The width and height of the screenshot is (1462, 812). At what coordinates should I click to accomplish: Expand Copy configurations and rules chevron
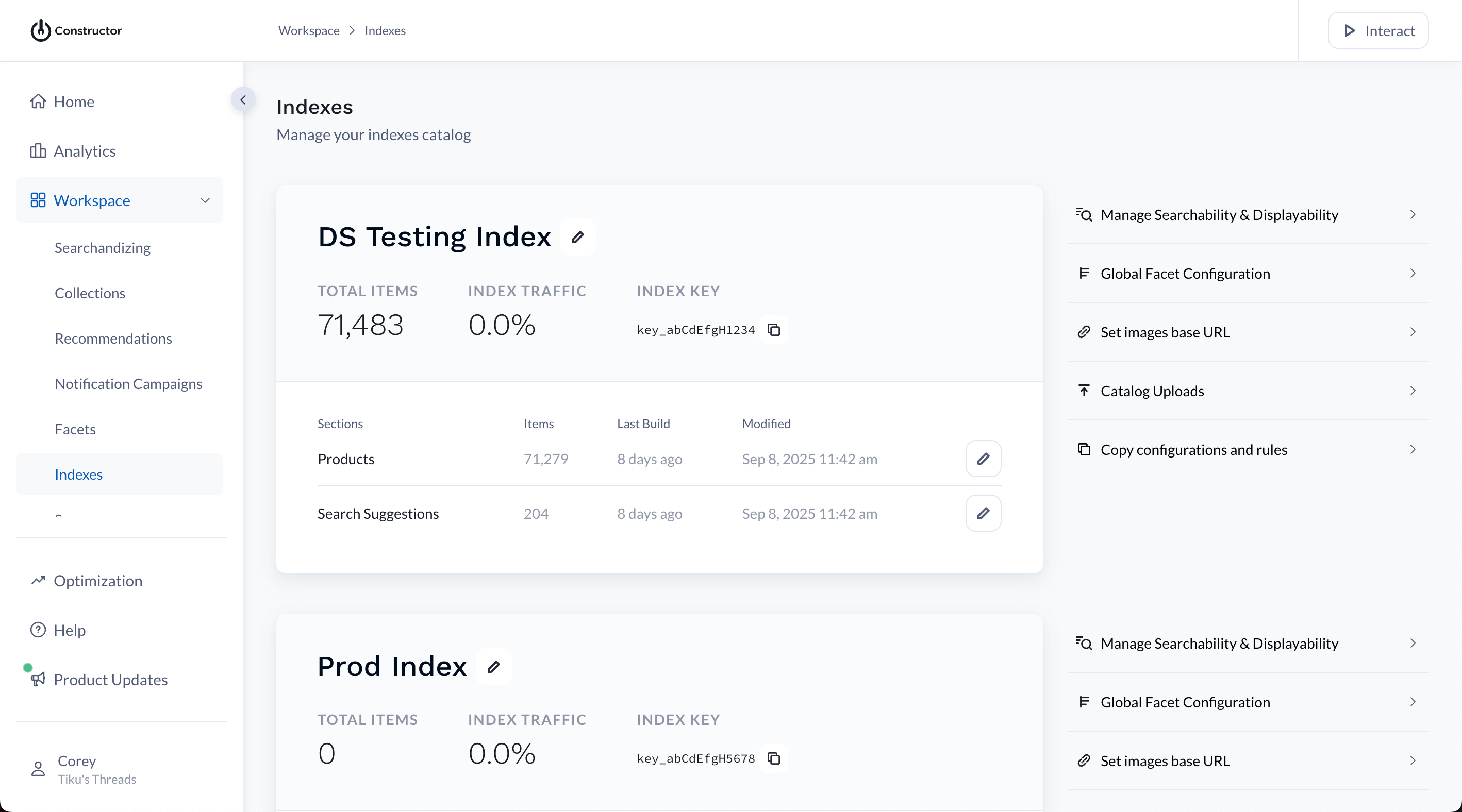[1413, 449]
